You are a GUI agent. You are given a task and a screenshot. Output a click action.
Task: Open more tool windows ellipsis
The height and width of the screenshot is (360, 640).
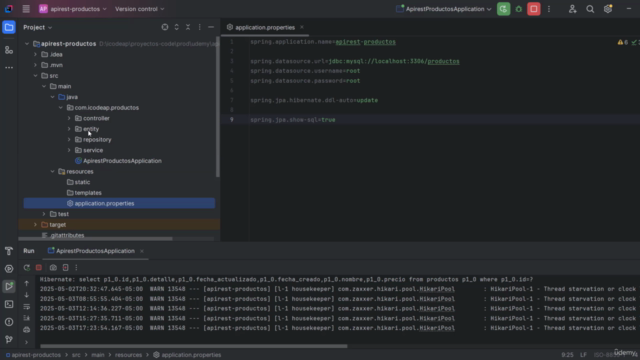click(x=9, y=67)
